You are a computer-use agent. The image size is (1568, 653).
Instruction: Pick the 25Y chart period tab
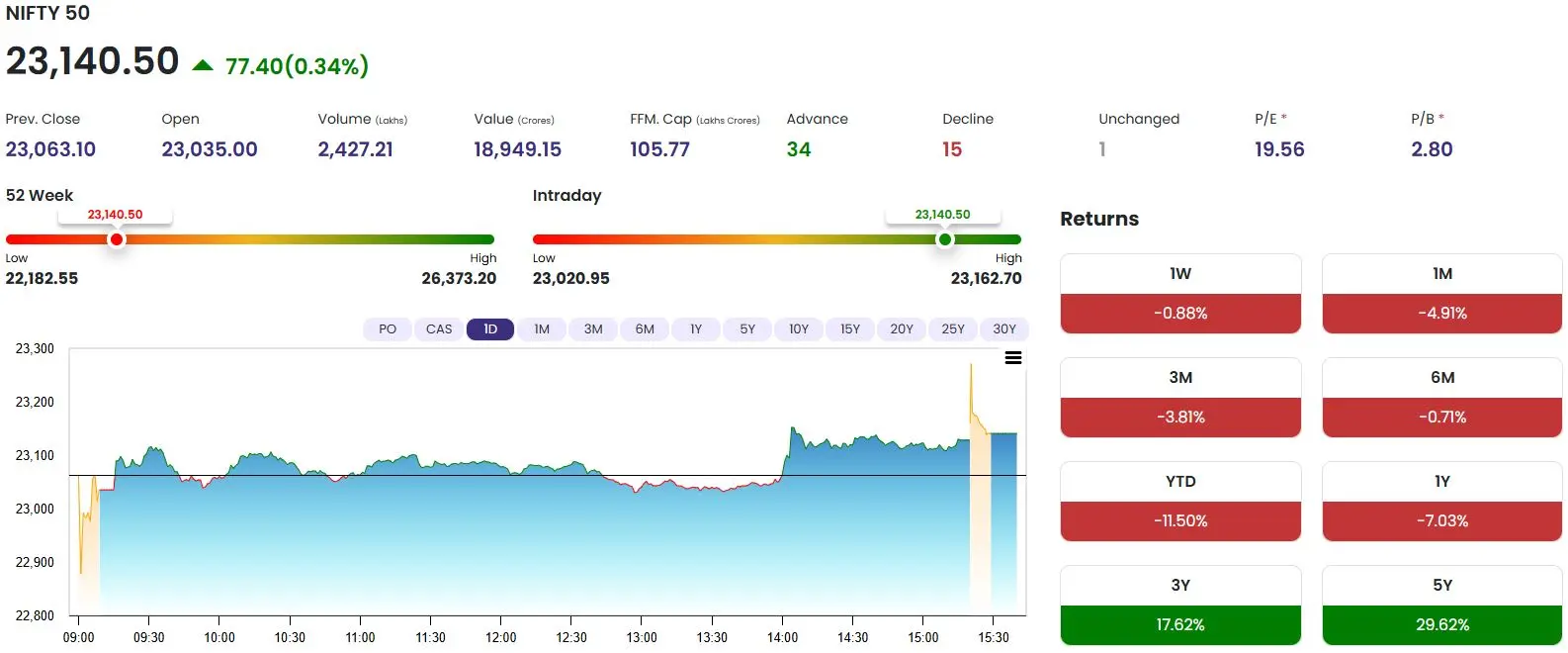tap(953, 329)
